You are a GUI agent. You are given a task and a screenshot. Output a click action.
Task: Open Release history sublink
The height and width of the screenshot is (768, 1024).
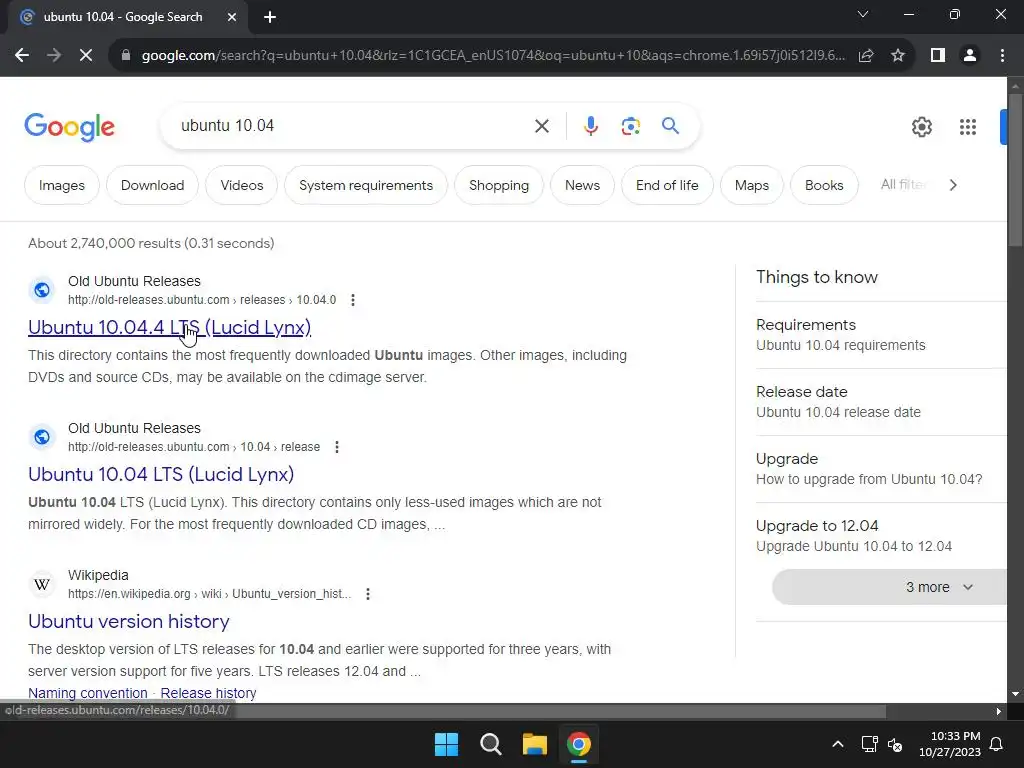(208, 693)
